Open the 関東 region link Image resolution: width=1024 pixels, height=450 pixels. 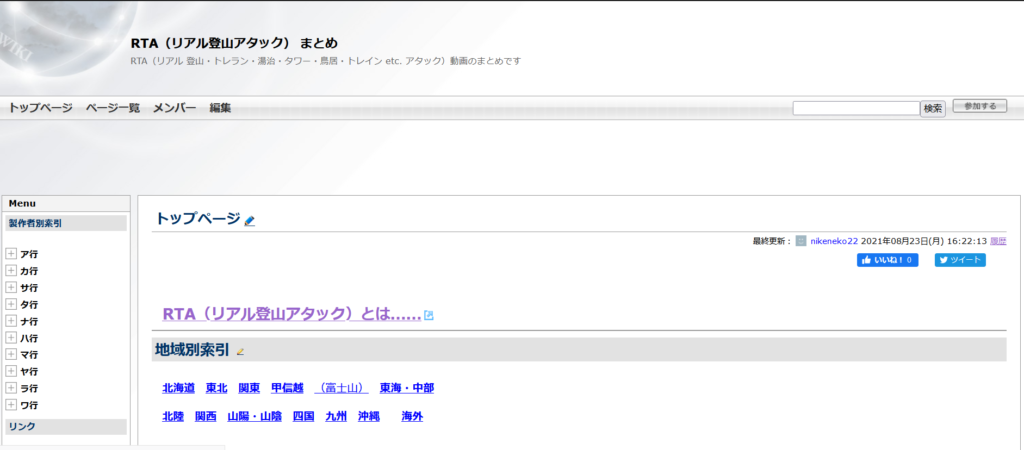tap(249, 389)
